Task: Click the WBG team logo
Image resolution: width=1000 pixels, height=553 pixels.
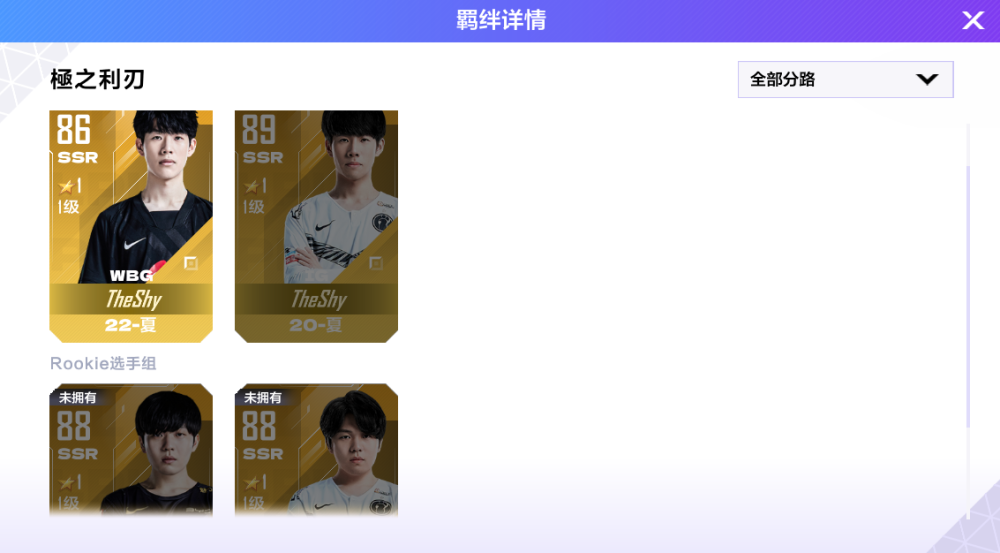Action: [x=133, y=275]
